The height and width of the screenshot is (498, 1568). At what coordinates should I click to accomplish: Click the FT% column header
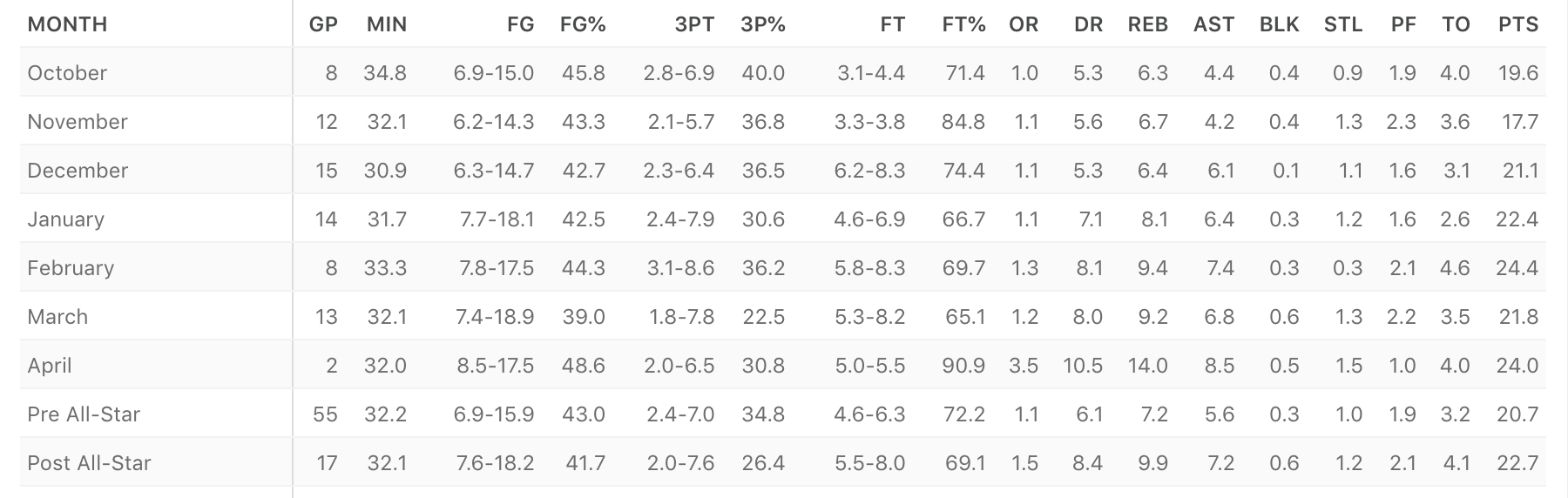963,24
